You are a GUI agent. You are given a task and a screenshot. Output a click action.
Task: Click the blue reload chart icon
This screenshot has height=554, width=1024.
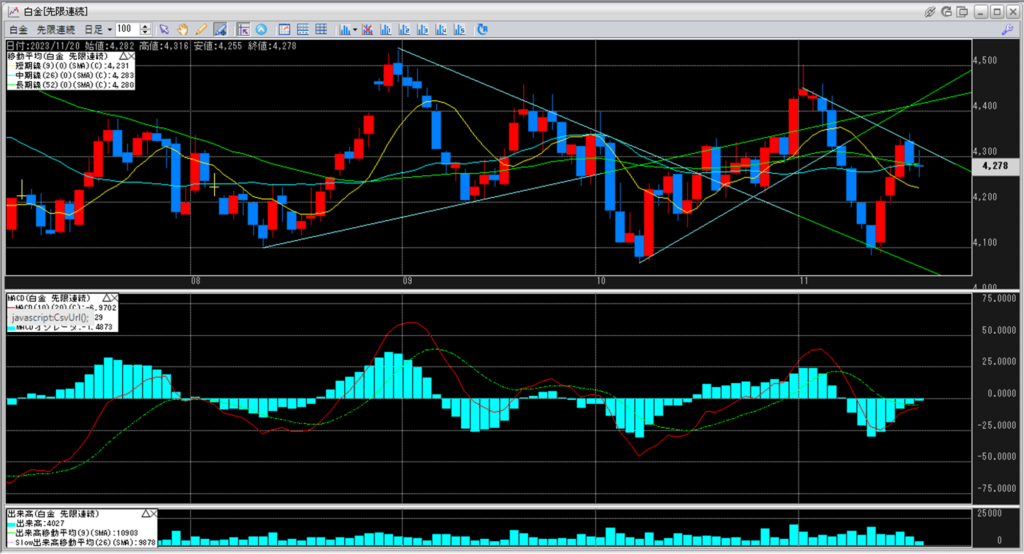482,29
